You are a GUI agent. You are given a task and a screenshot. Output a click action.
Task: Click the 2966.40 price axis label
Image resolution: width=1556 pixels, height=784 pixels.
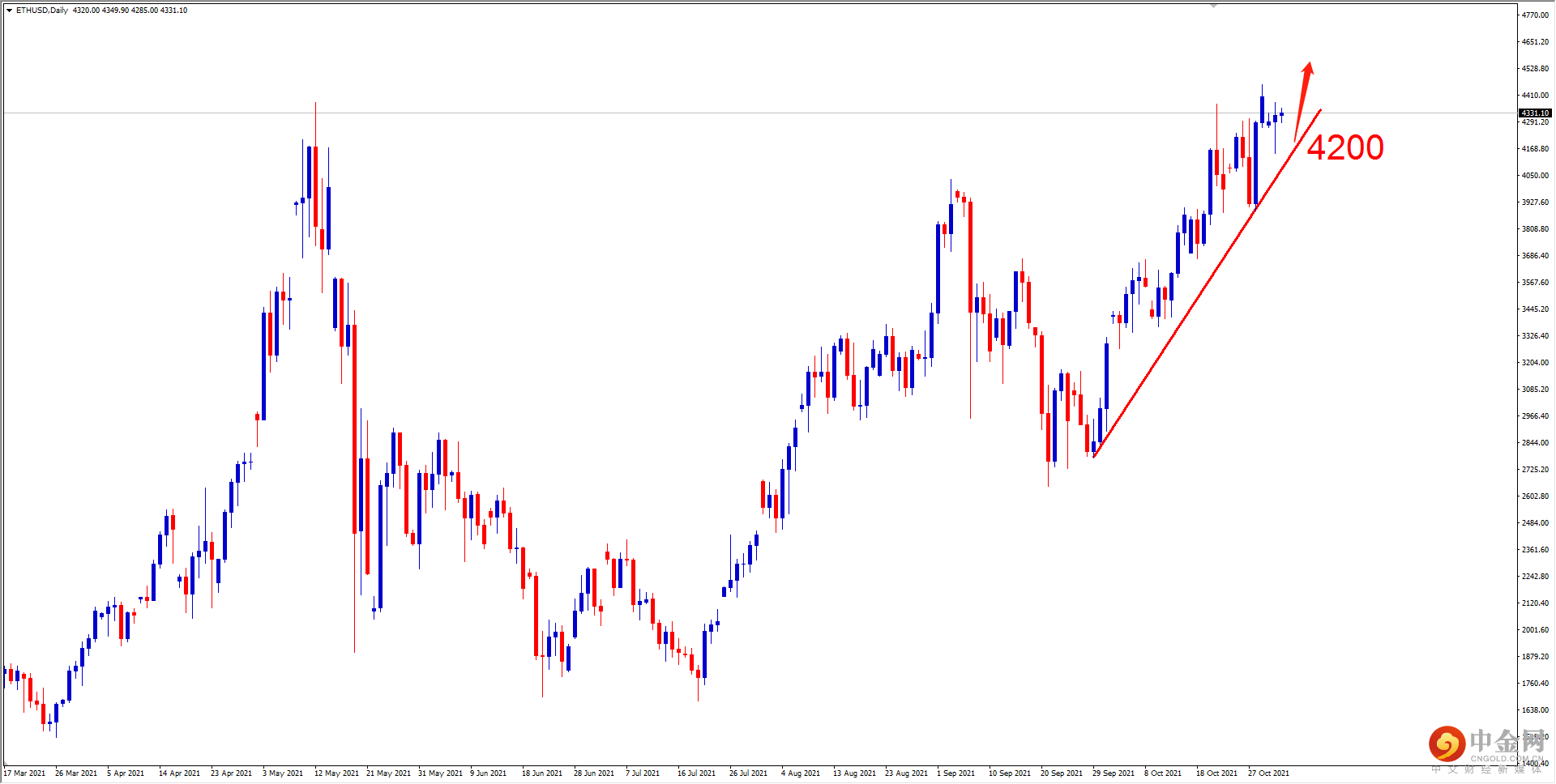click(1535, 416)
